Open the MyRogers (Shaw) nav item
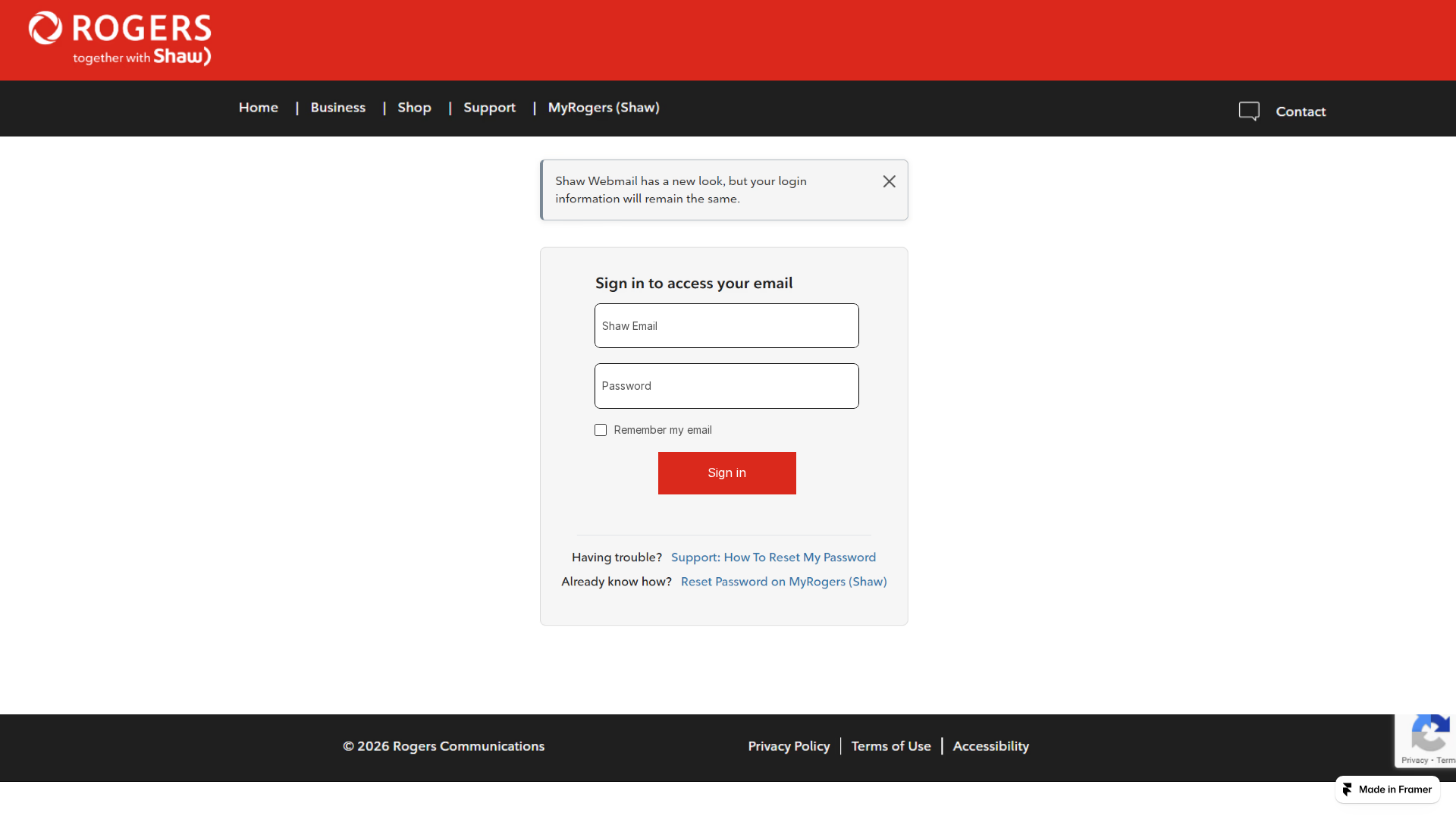Viewport: 1456px width, 819px height. pos(604,108)
